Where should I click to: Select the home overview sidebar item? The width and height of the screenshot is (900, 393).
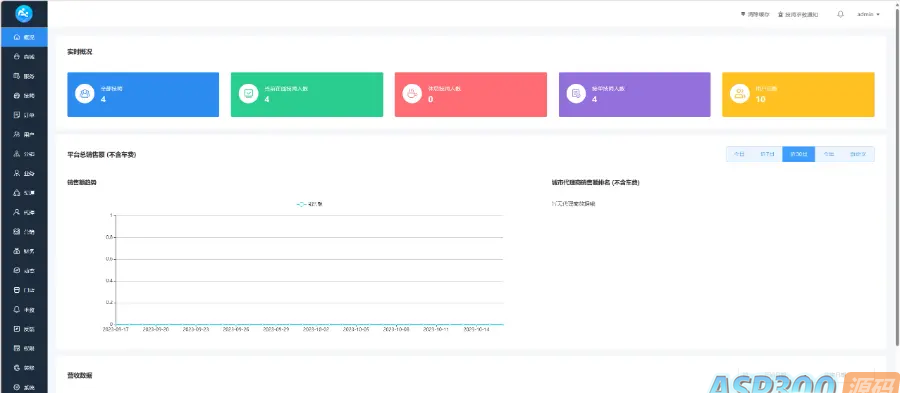24,37
